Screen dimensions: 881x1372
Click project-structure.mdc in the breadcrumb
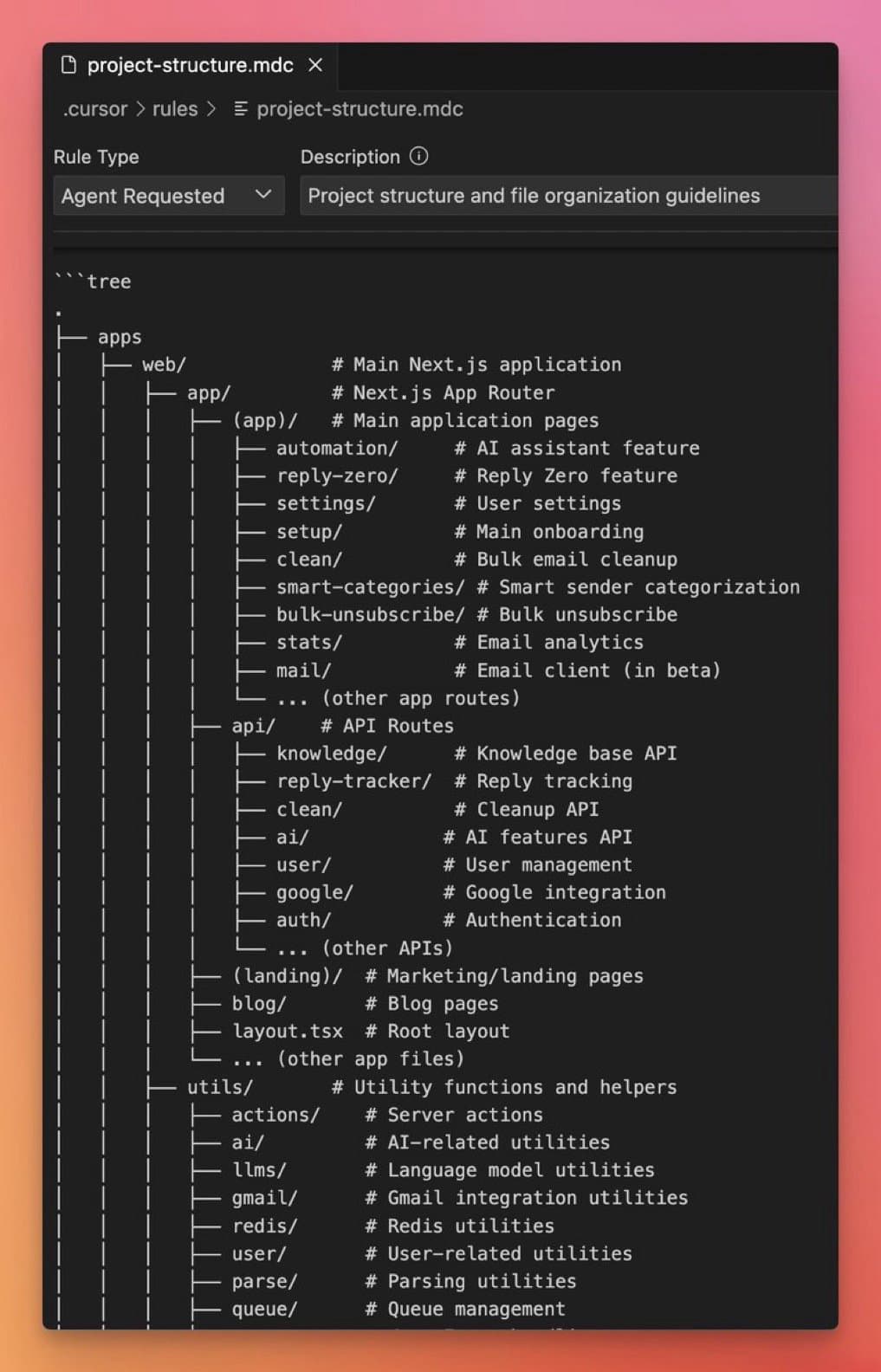[x=357, y=109]
